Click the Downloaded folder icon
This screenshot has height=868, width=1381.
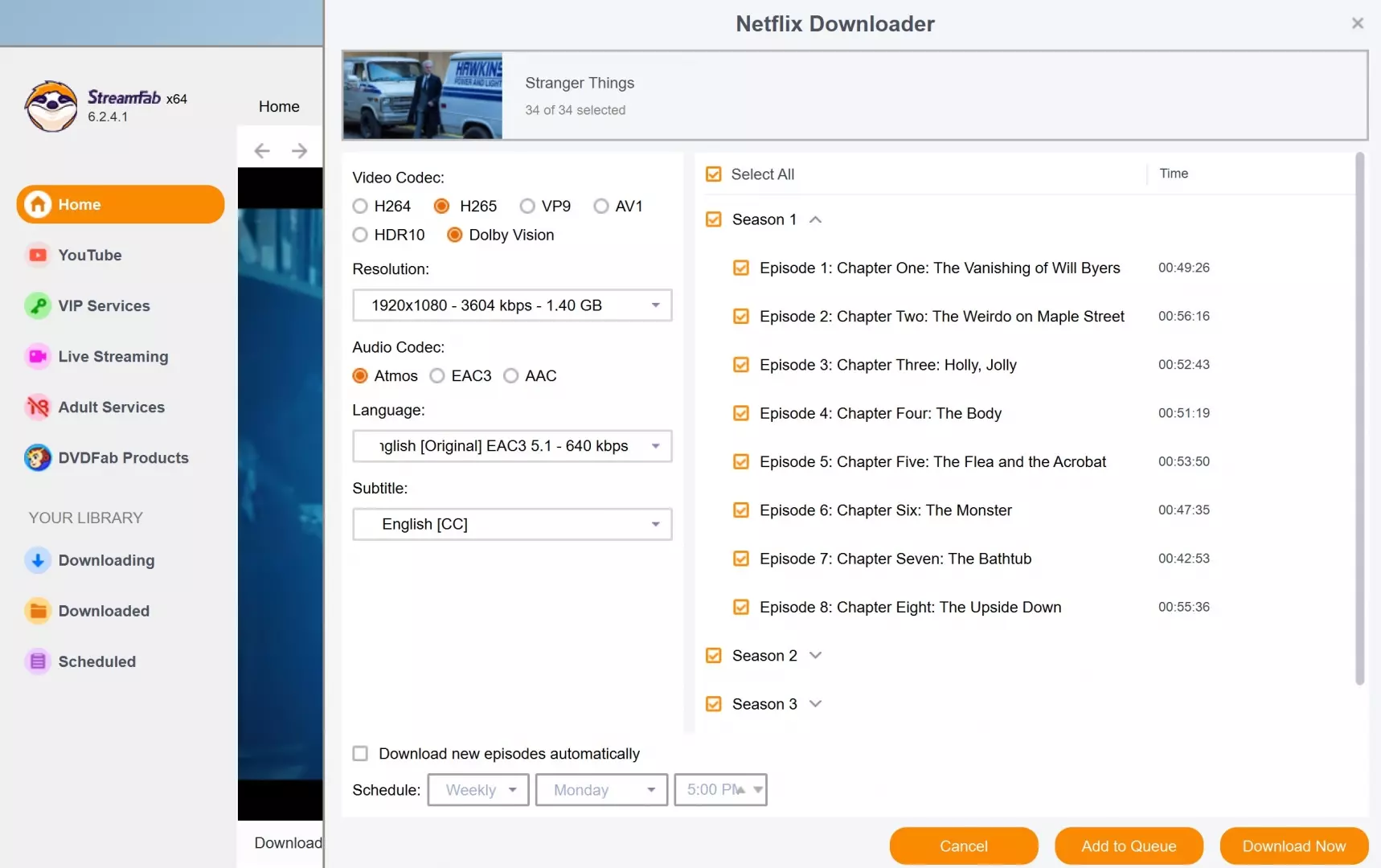pos(38,611)
